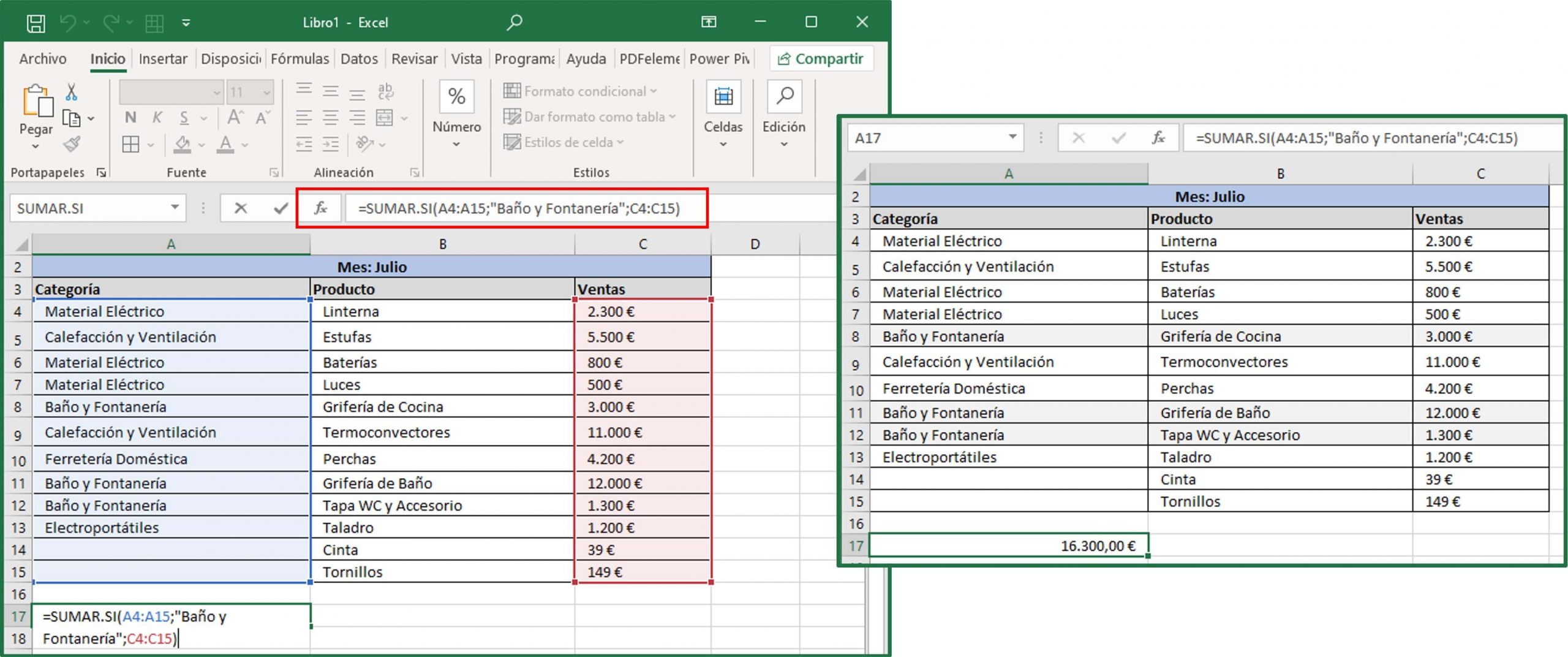The height and width of the screenshot is (657, 1568).
Task: Open the Archivo menu
Action: point(42,58)
